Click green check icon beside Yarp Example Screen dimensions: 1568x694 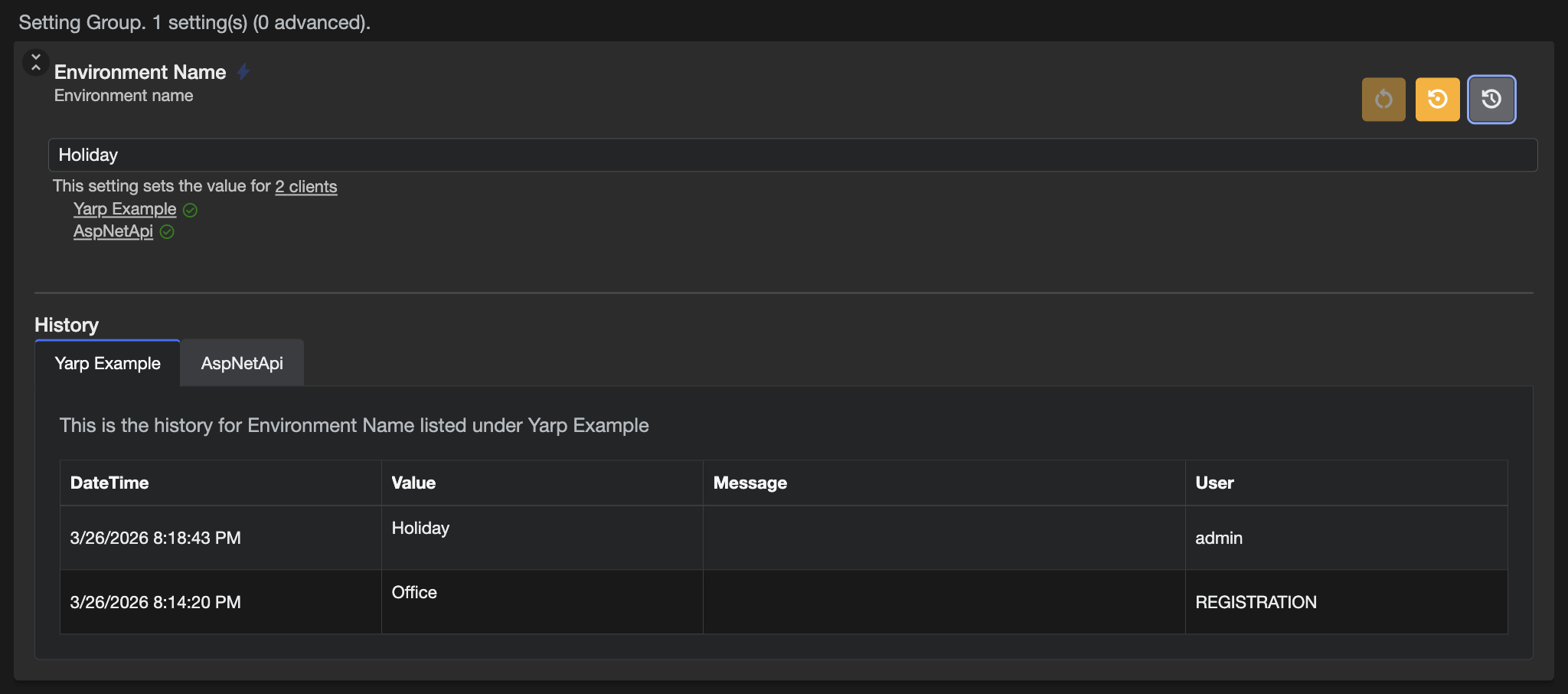pos(191,210)
